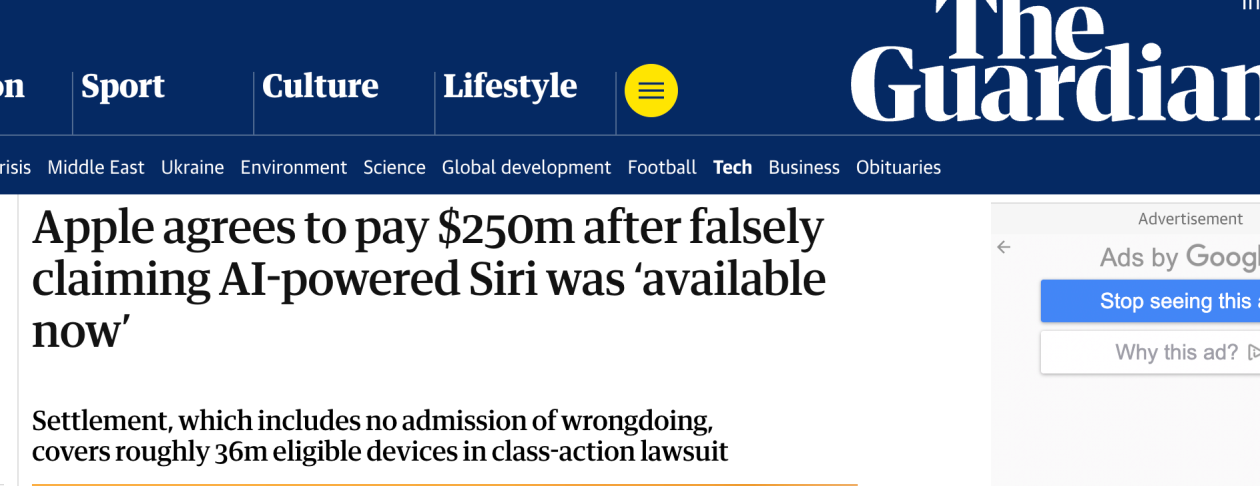Open the Football subsection
This screenshot has height=486, width=1260.
point(662,167)
